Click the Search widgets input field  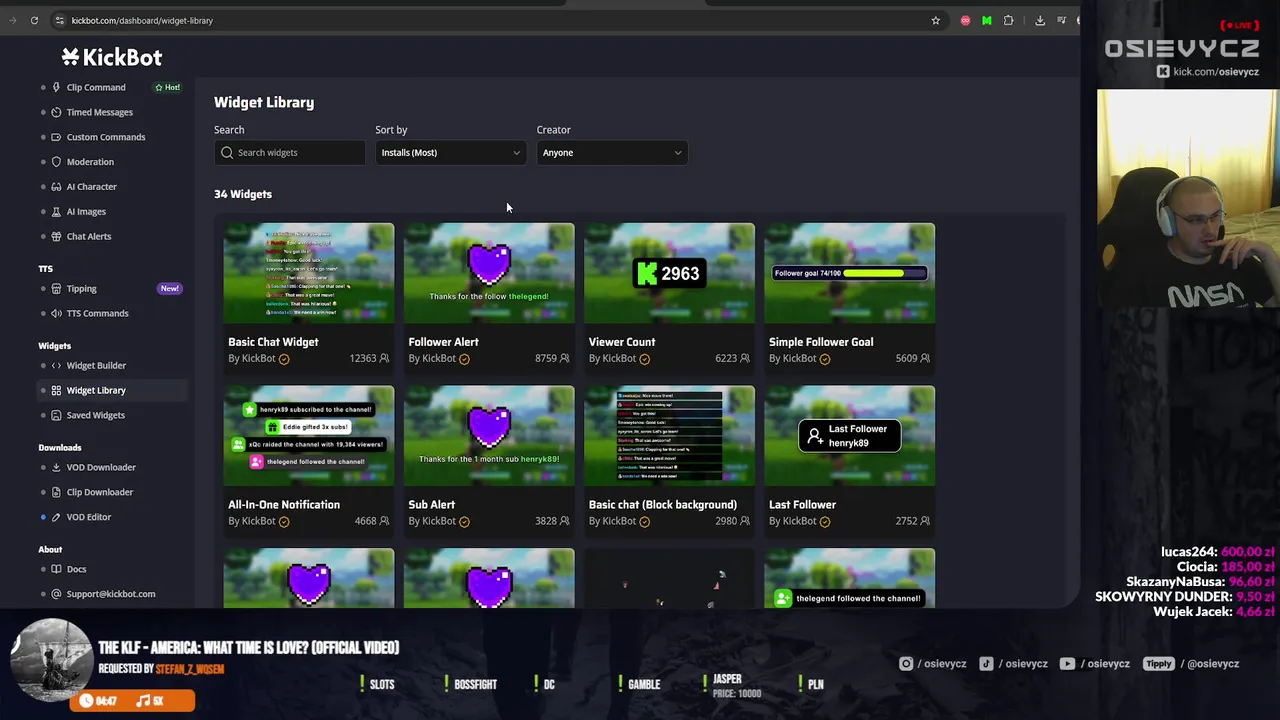290,153
